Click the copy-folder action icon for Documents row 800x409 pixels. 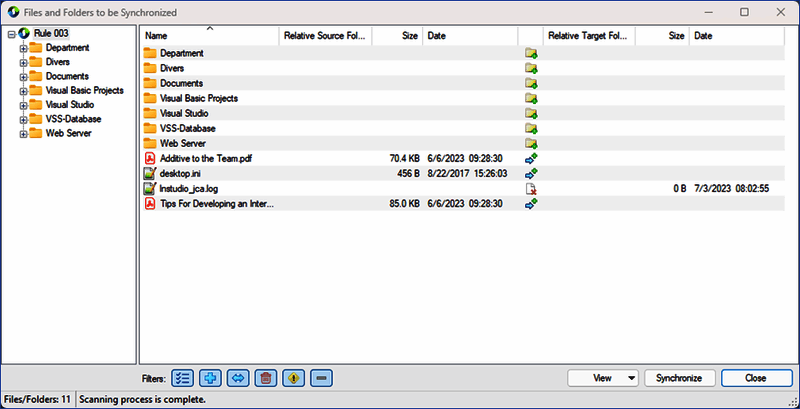(x=531, y=83)
